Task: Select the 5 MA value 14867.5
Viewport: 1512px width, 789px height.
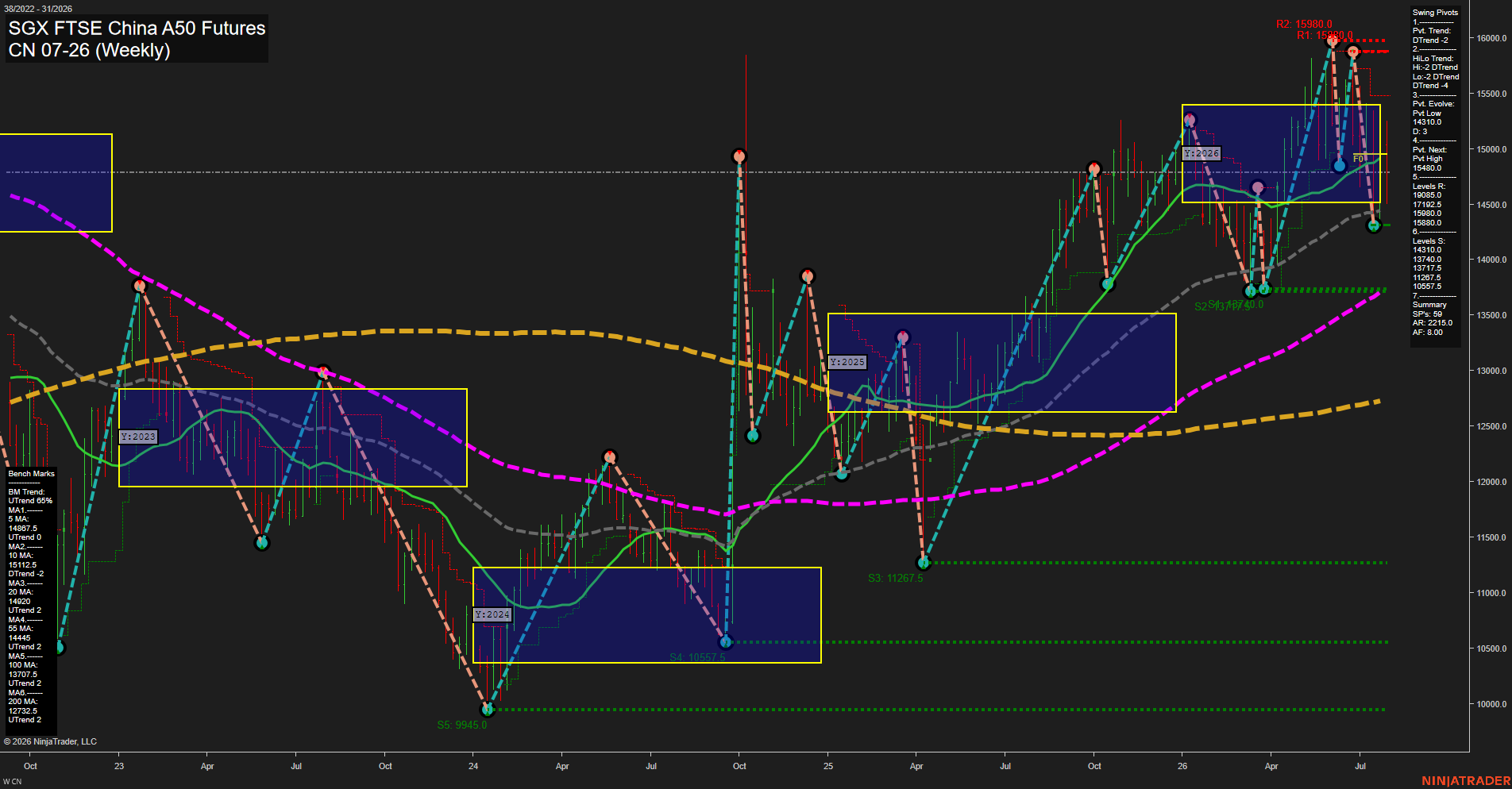Action: [x=23, y=528]
